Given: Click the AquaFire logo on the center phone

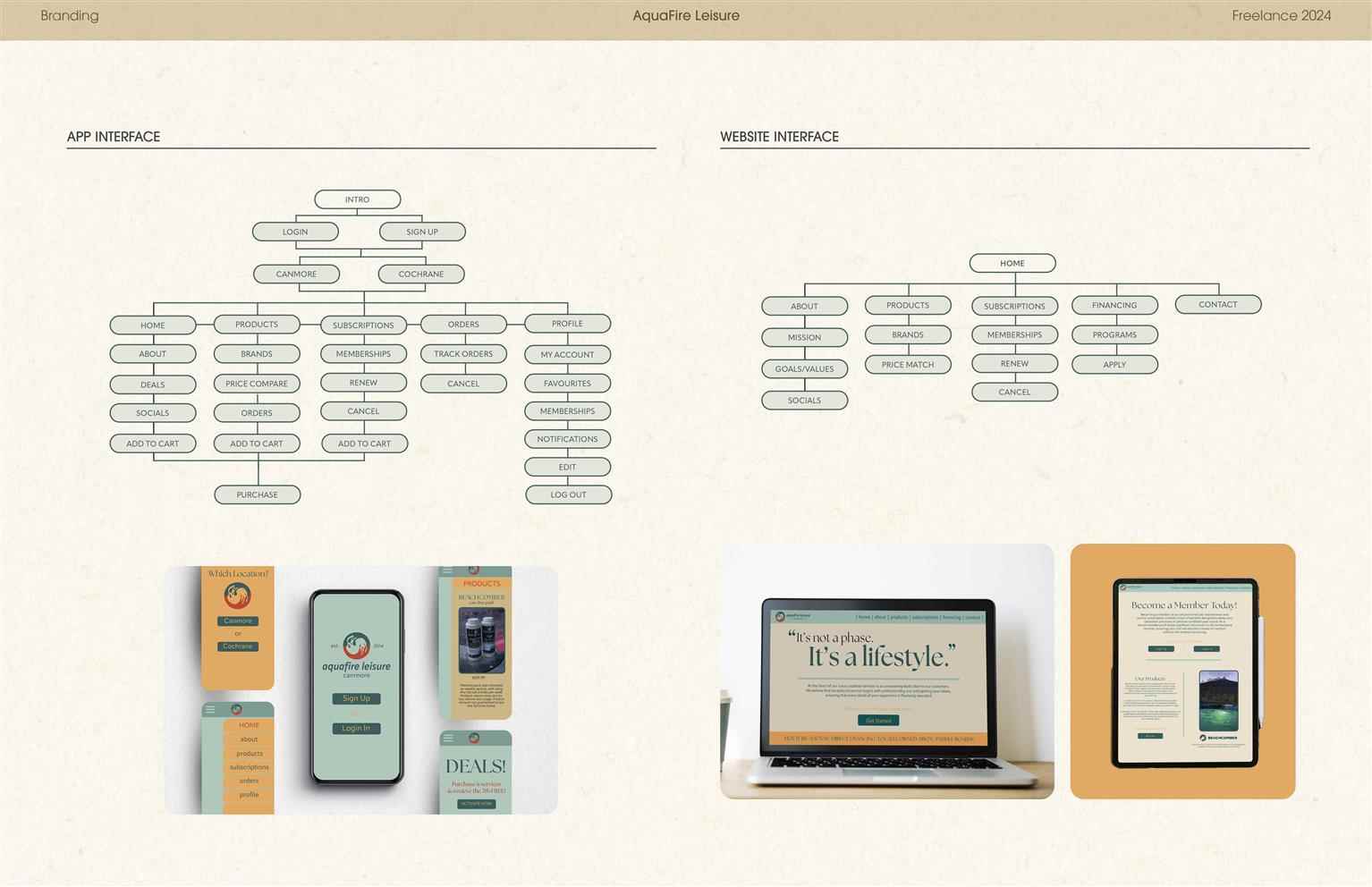Looking at the screenshot, I should [356, 645].
